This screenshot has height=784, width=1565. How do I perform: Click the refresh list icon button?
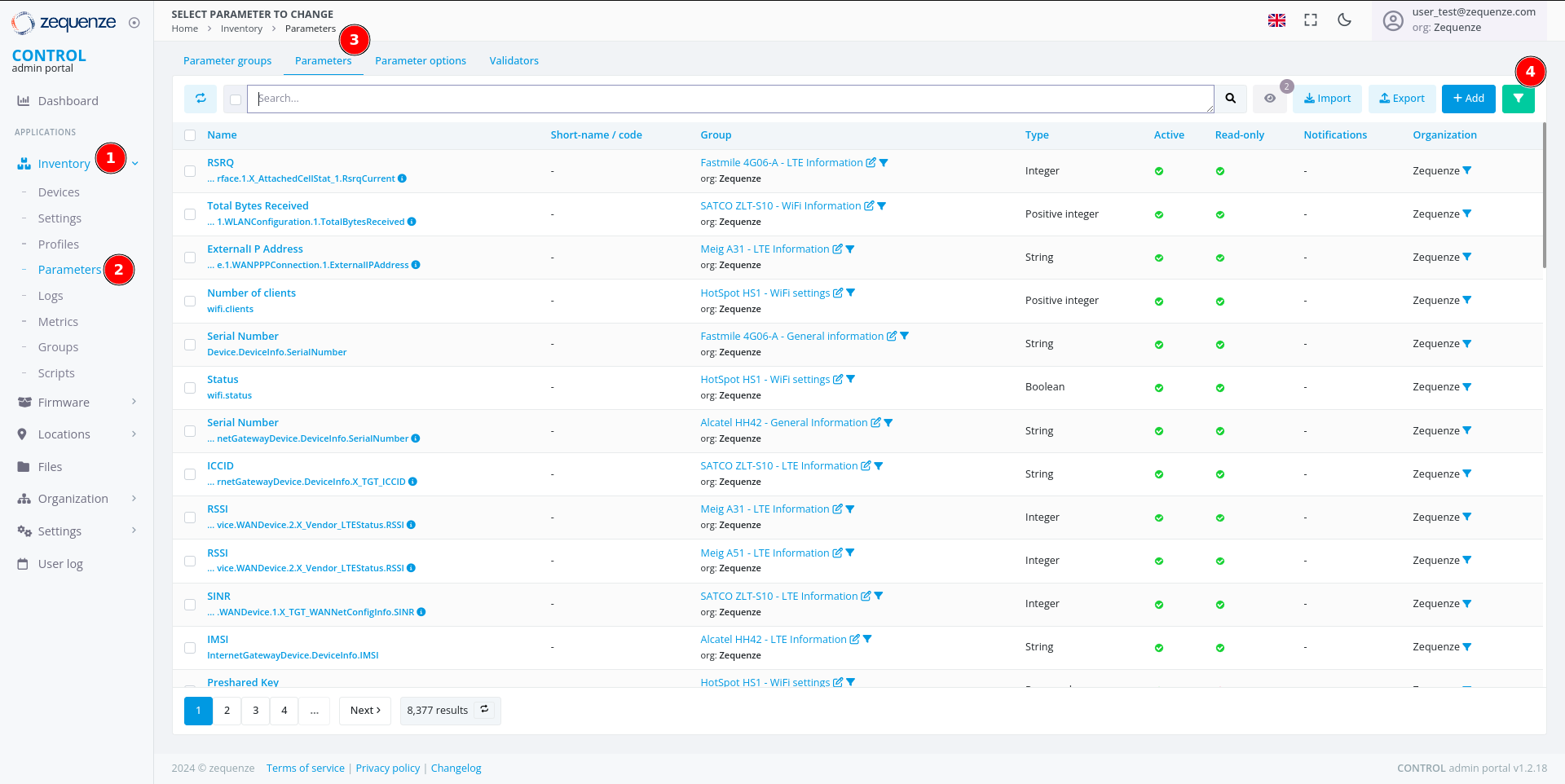201,99
